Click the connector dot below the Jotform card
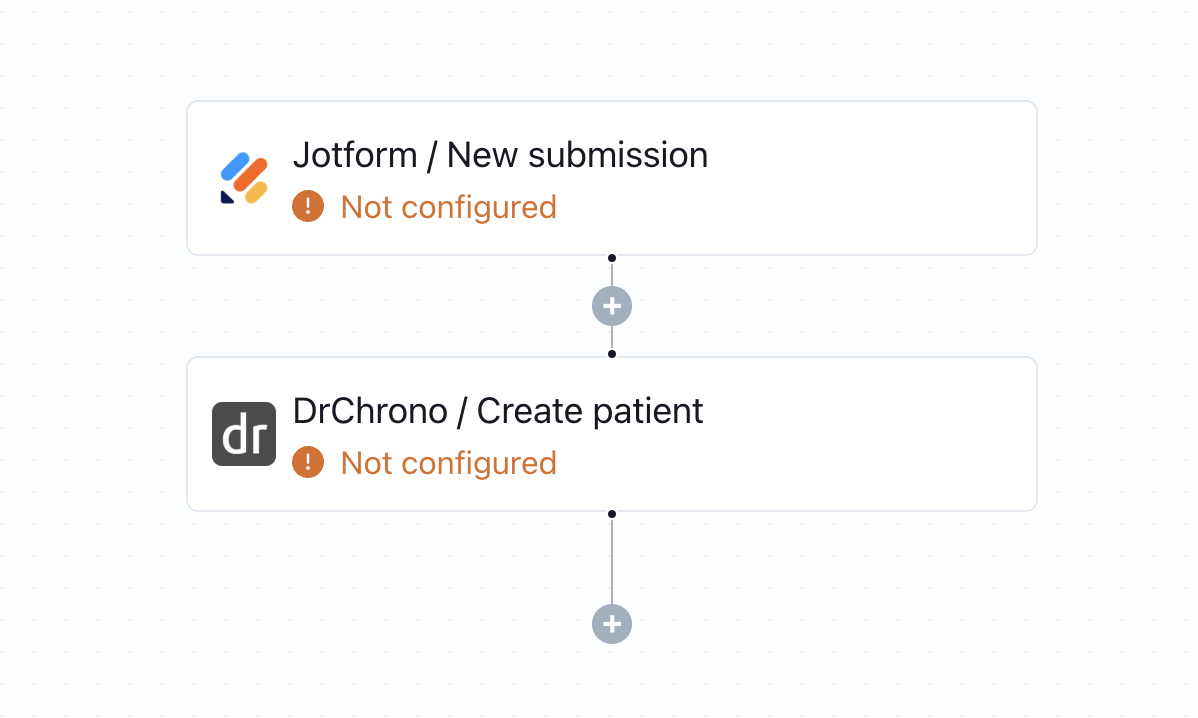The height and width of the screenshot is (718, 1198). pos(611,257)
